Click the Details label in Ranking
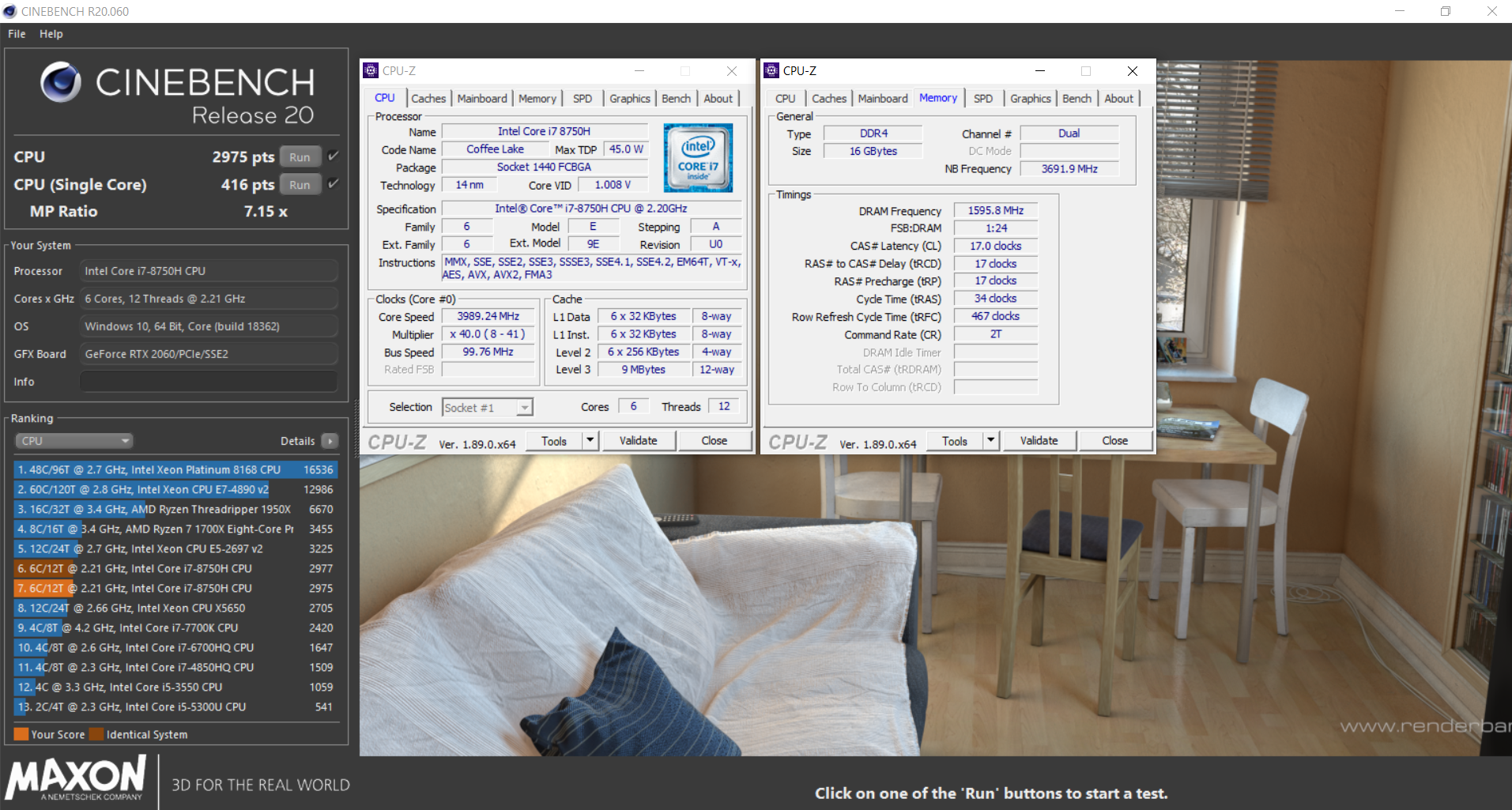The width and height of the screenshot is (1512, 810). 297,441
